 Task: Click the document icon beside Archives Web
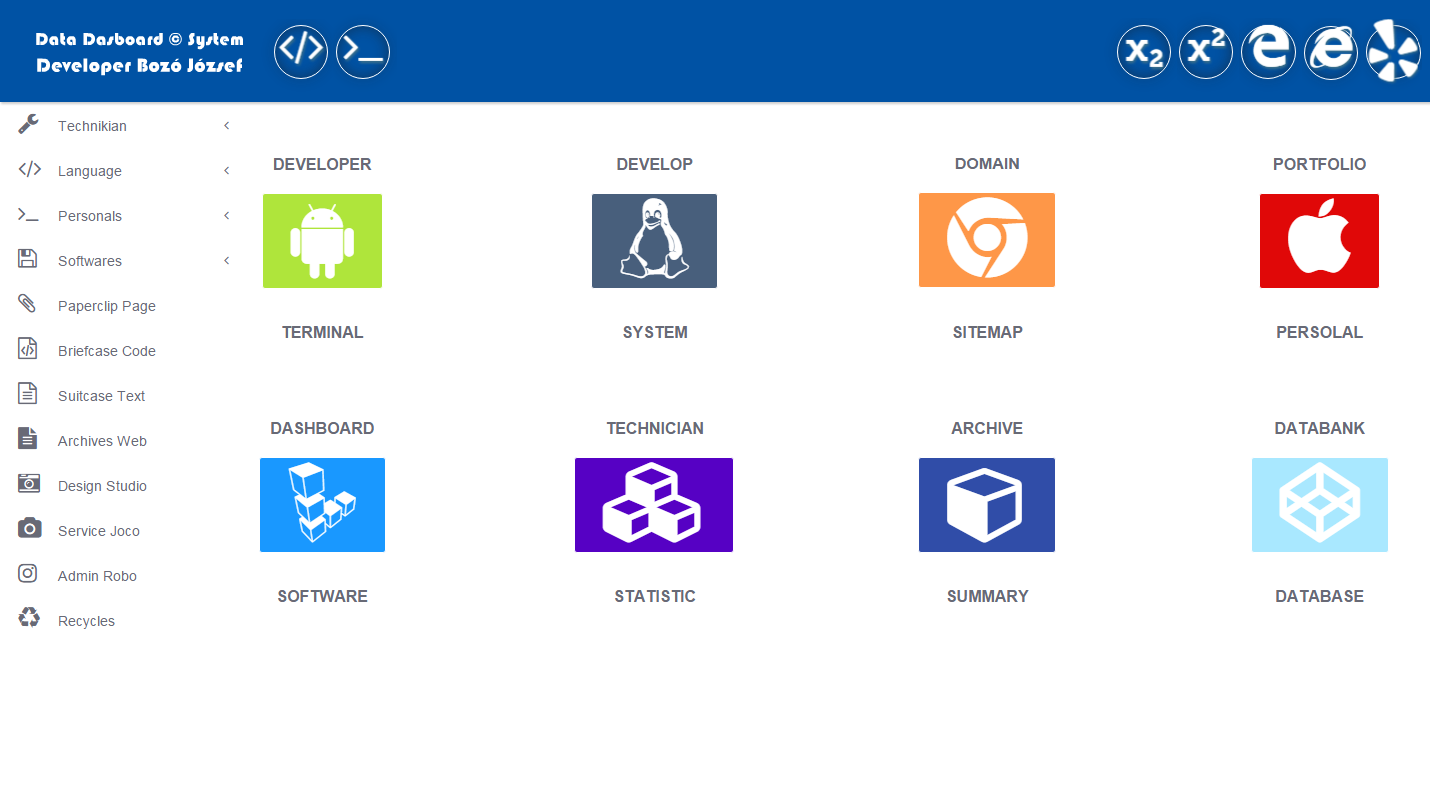pos(28,439)
